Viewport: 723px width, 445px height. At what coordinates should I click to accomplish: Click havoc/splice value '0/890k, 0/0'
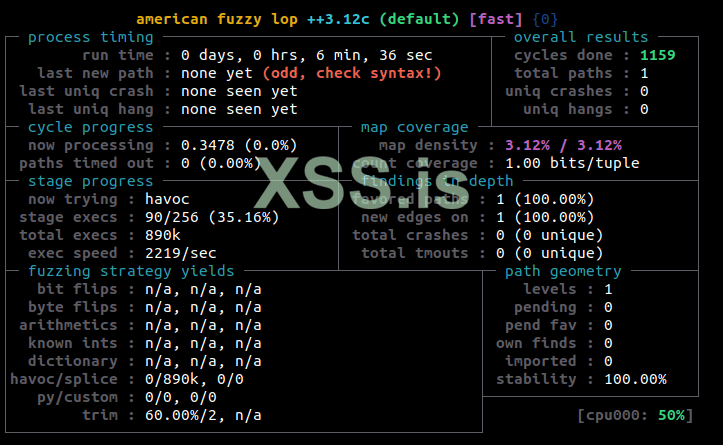(x=194, y=379)
